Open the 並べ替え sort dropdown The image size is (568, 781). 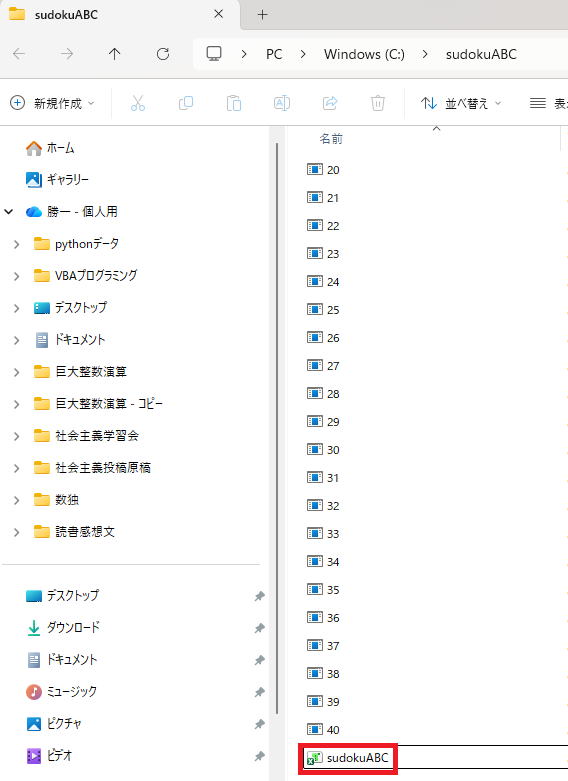click(x=461, y=103)
